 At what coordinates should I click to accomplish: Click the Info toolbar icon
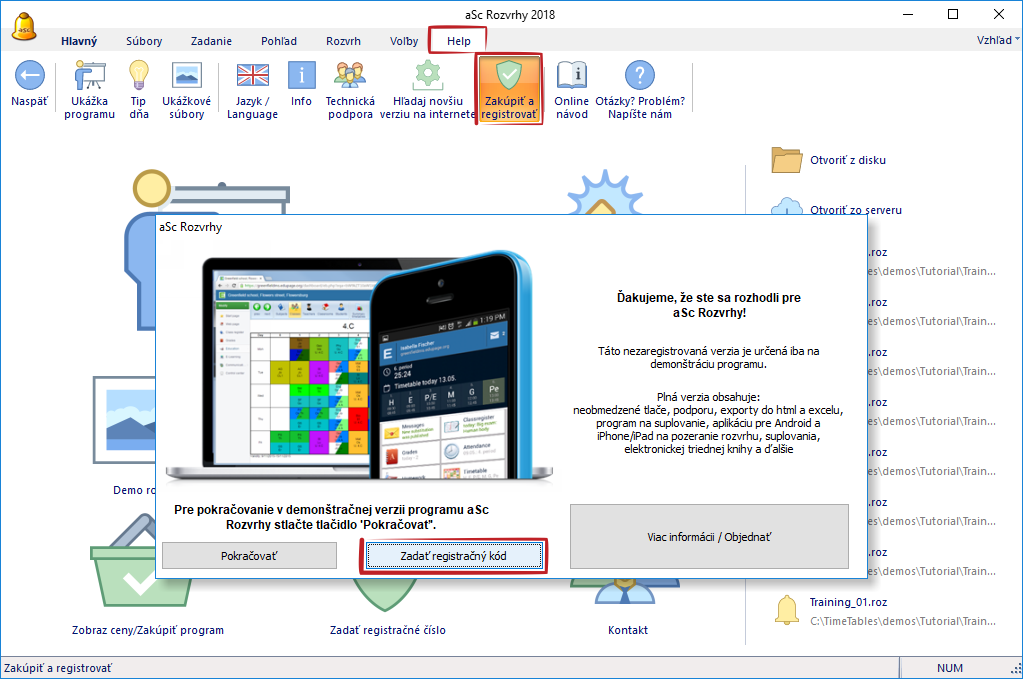click(301, 77)
